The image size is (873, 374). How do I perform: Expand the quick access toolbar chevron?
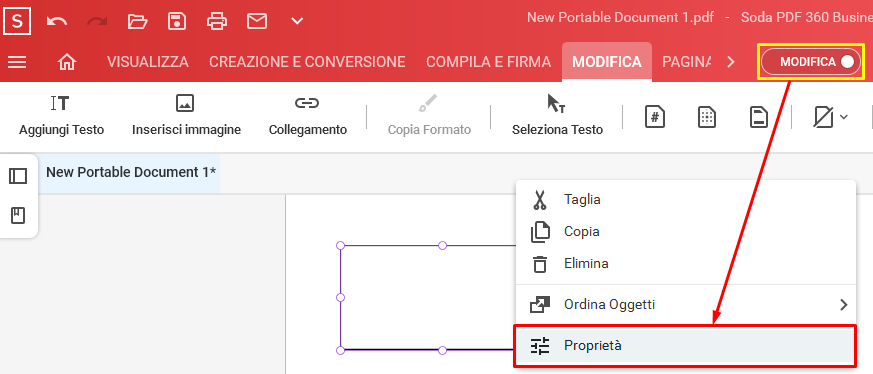[x=297, y=21]
